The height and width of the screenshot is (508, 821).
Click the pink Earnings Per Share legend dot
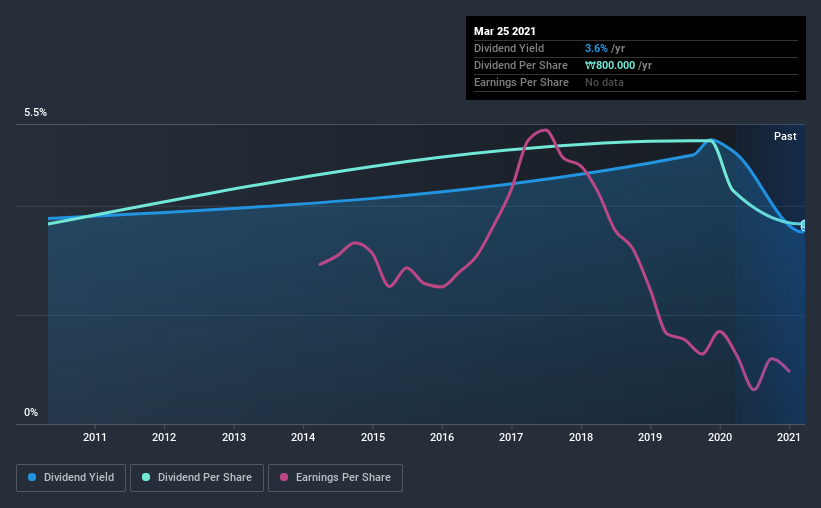click(x=282, y=478)
